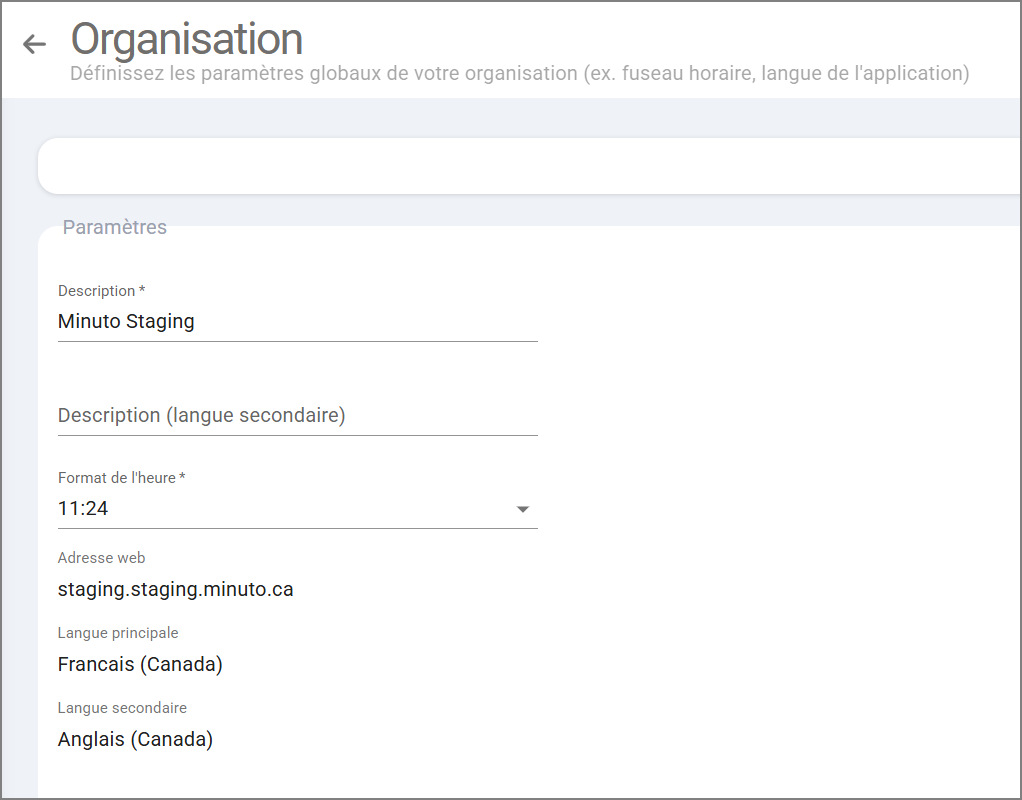Click the staging.staging.minuto.ca web address
Screen dimensions: 1022x800
click(176, 589)
